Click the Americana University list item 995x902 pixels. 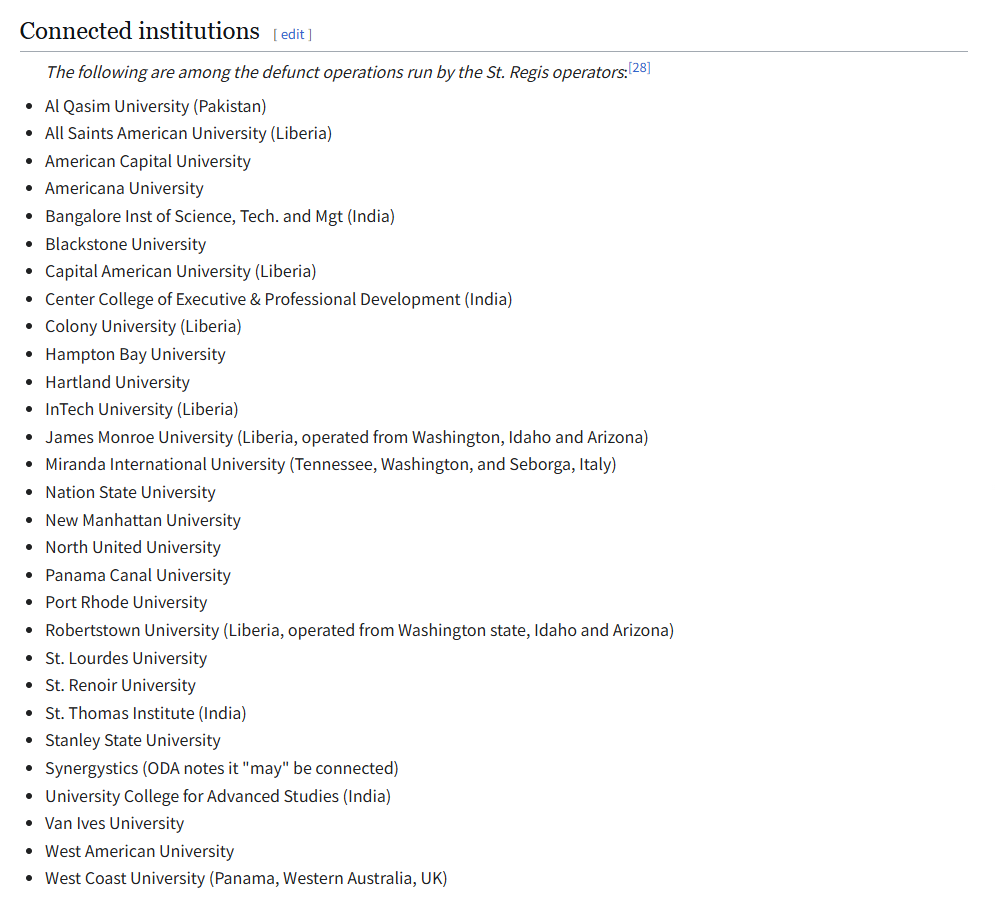pyautogui.click(x=124, y=188)
